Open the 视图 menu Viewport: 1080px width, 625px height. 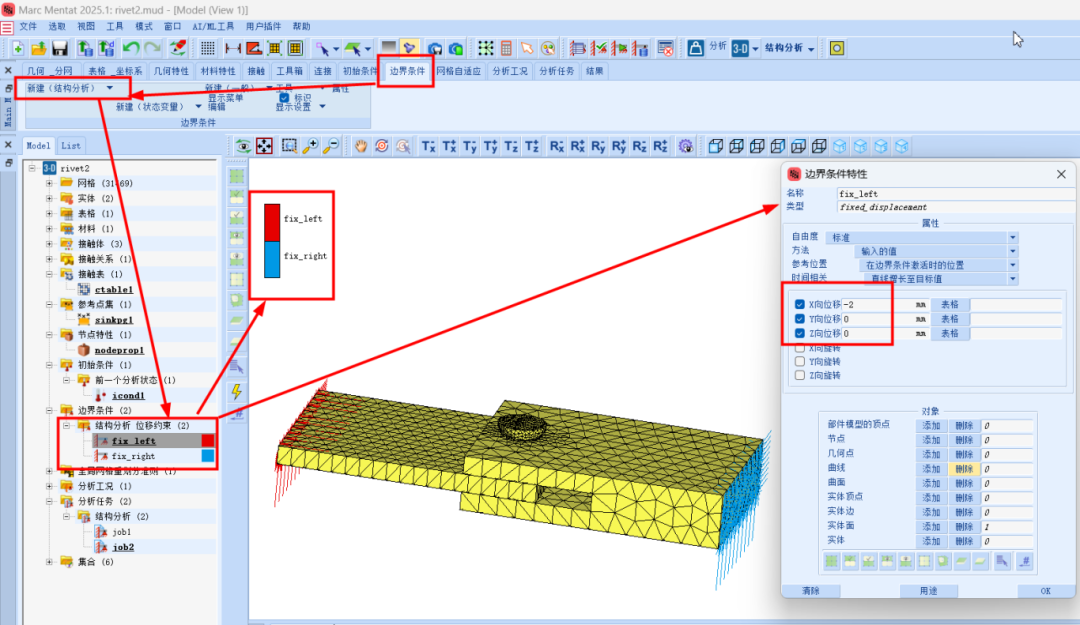(x=86, y=26)
